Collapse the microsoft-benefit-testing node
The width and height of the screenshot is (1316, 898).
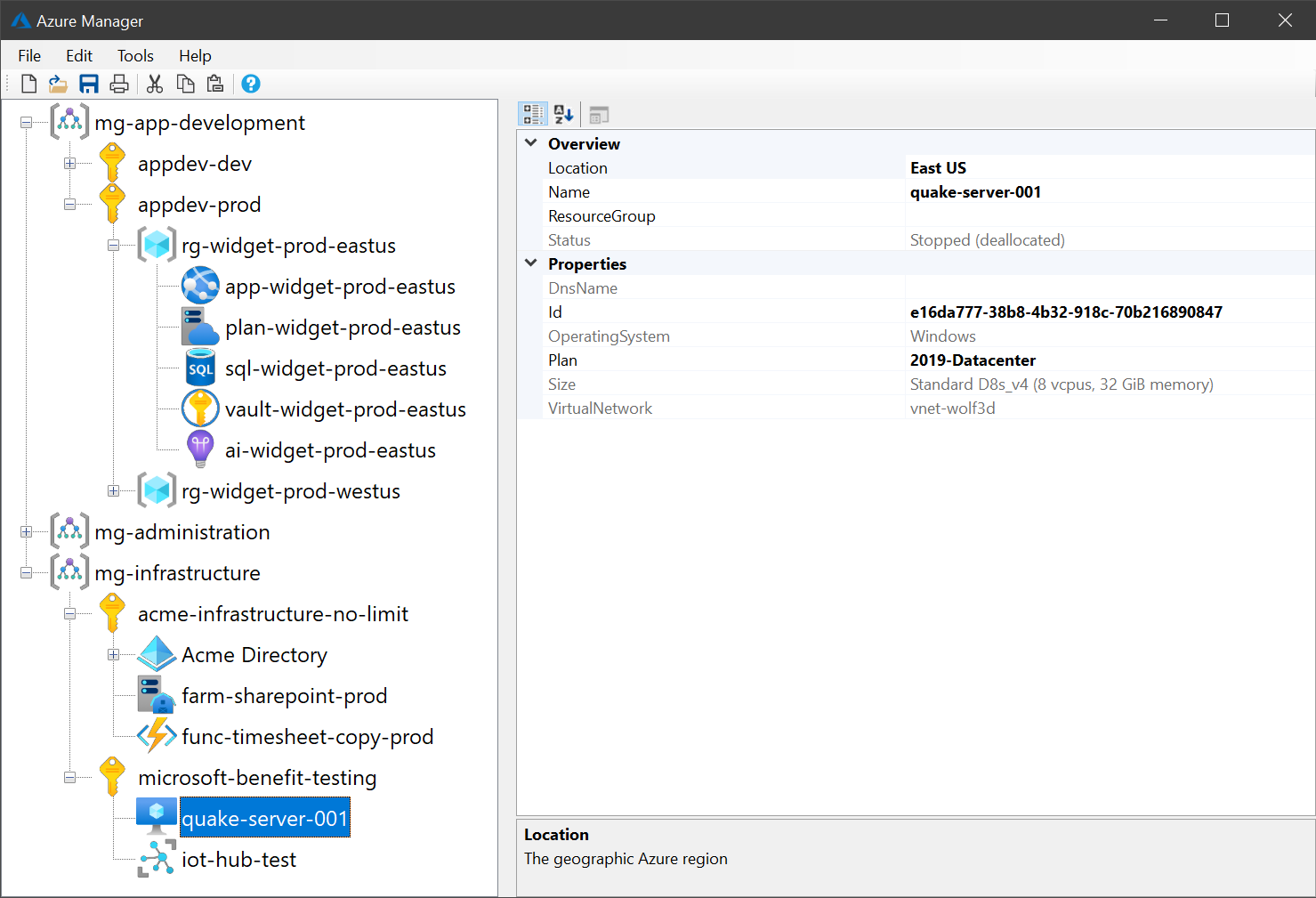(x=69, y=778)
